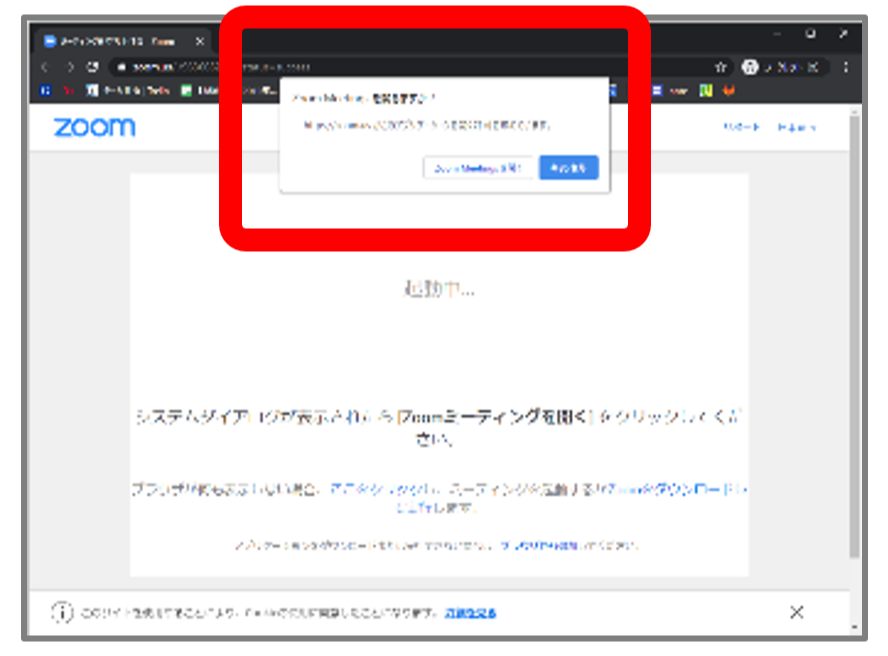This screenshot has width=888, height=656.
Task: Bookmark this page with the star icon
Action: [x=720, y=67]
